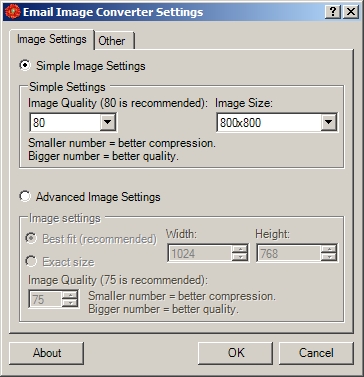
Task: Select Advanced Image Settings radio button
Action: coord(25,196)
